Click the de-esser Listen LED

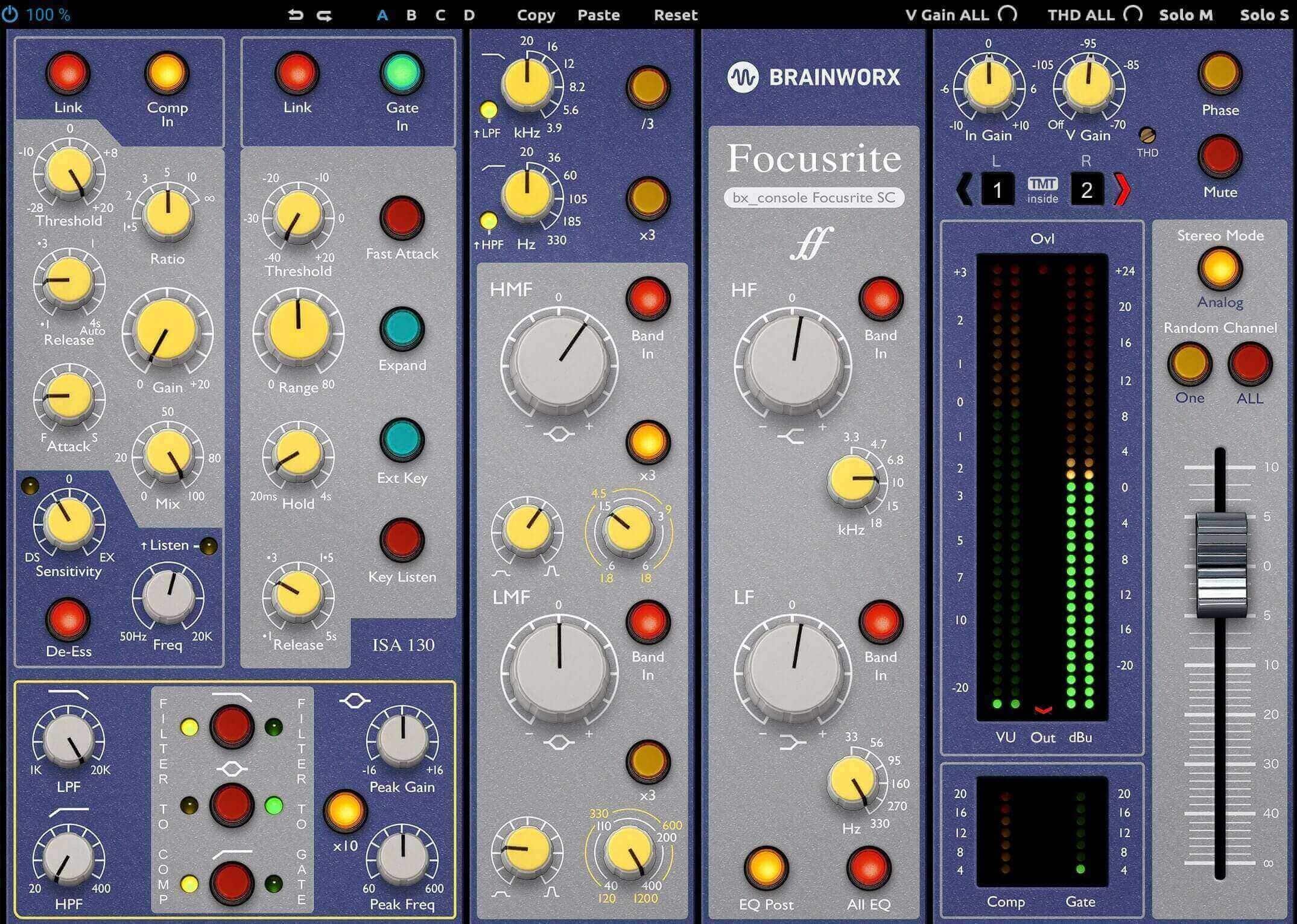point(209,546)
